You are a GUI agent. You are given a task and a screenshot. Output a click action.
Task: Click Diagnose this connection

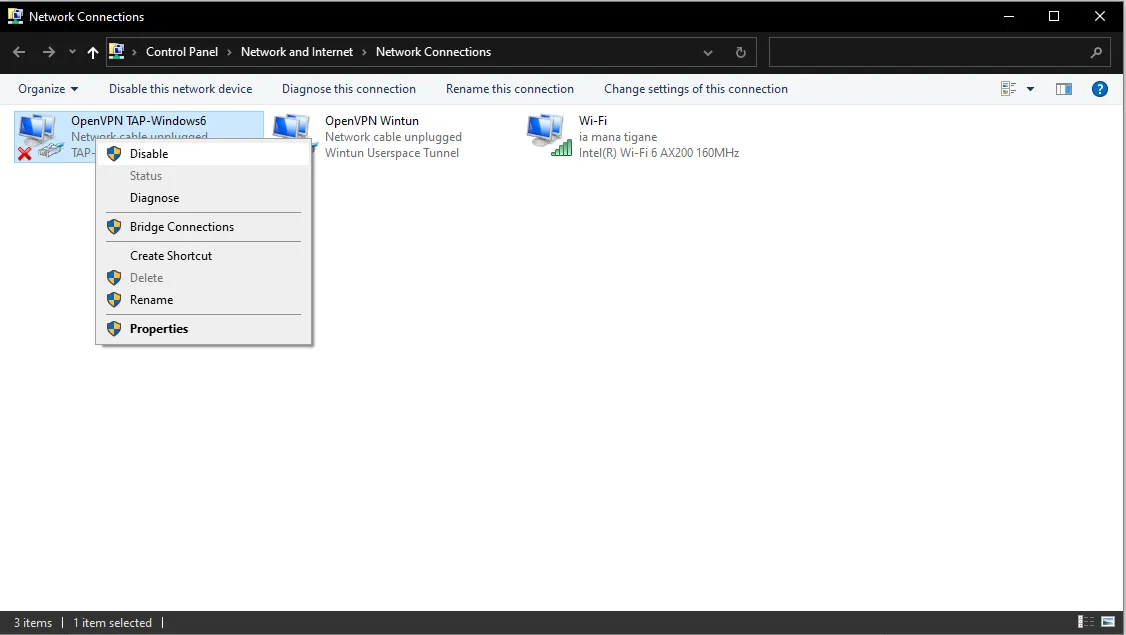[348, 89]
